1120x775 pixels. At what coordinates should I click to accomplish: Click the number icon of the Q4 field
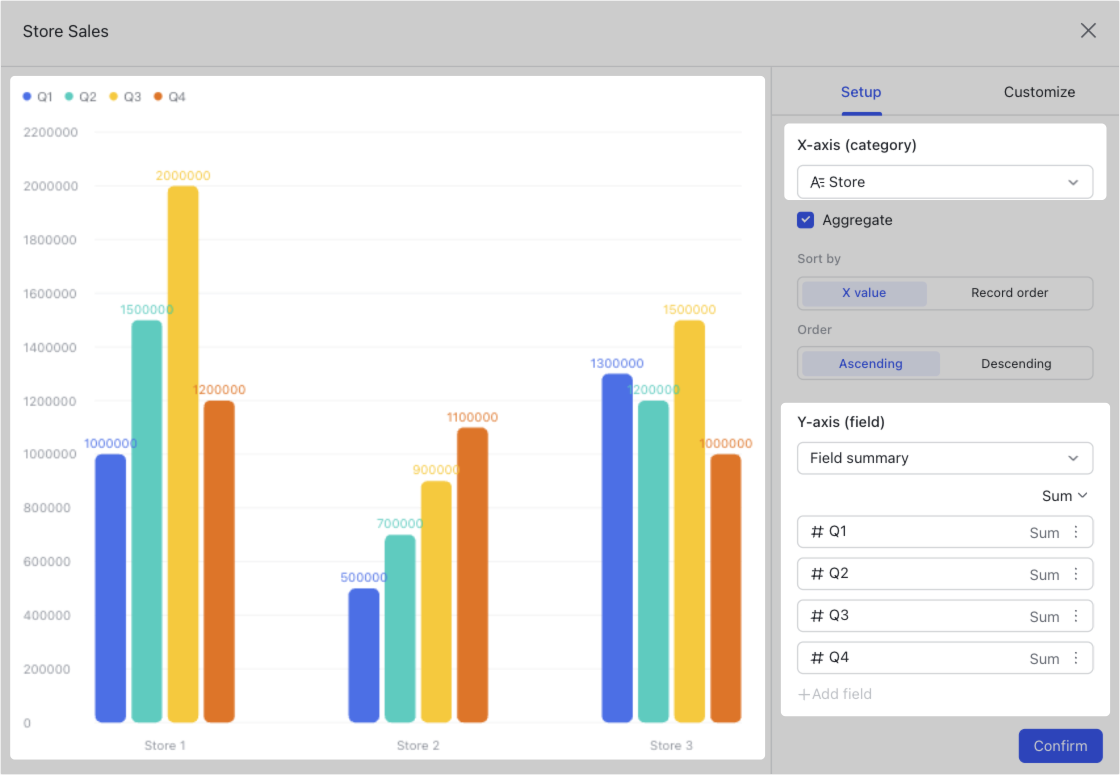817,658
